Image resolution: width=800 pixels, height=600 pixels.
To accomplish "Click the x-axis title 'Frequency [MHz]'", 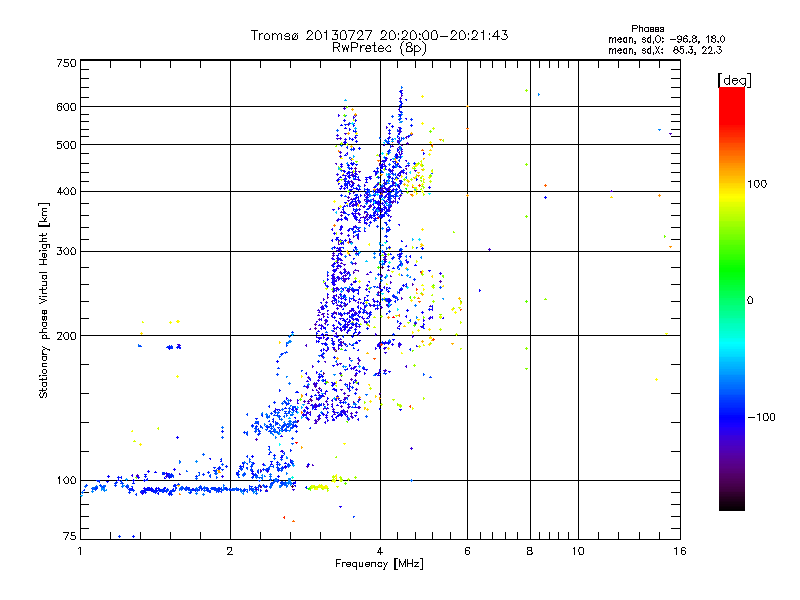I will (379, 564).
